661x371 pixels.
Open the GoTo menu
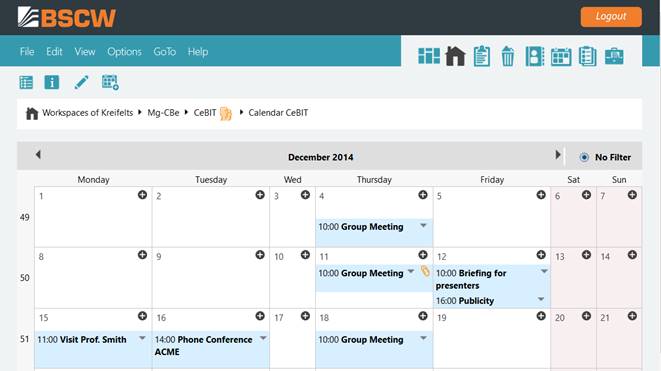pos(164,51)
